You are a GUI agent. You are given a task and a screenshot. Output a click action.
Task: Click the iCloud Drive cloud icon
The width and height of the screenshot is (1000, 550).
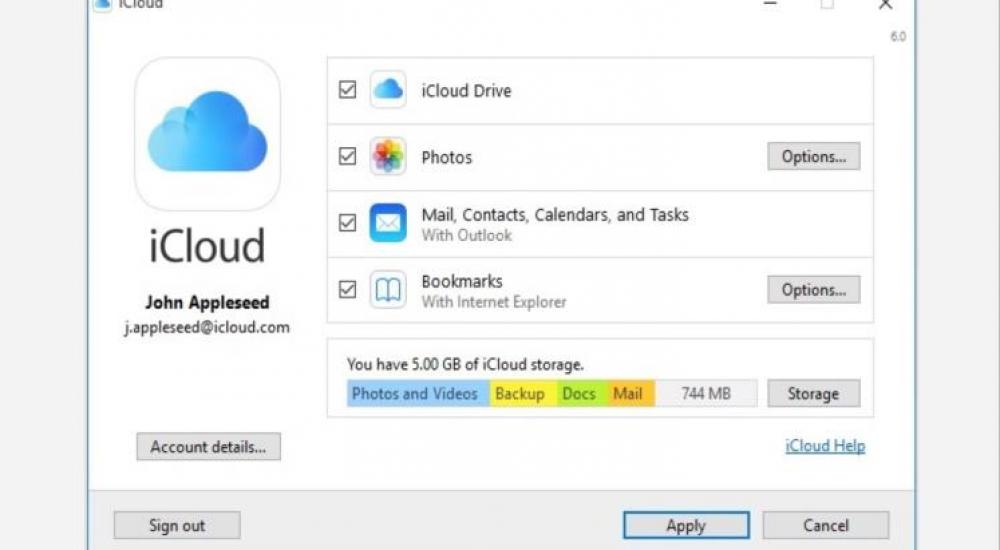388,90
